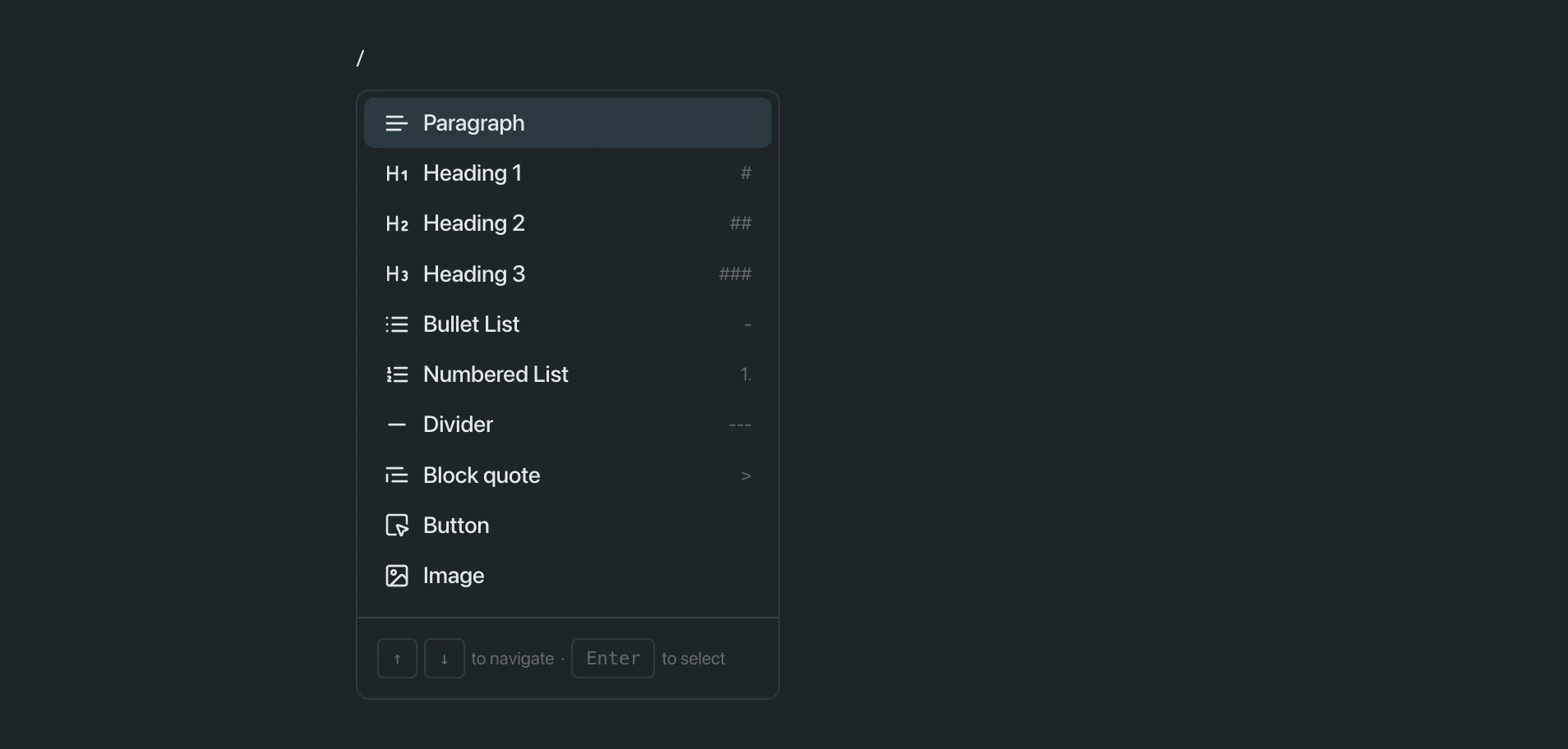
Task: Click the Button block icon
Action: 395,525
